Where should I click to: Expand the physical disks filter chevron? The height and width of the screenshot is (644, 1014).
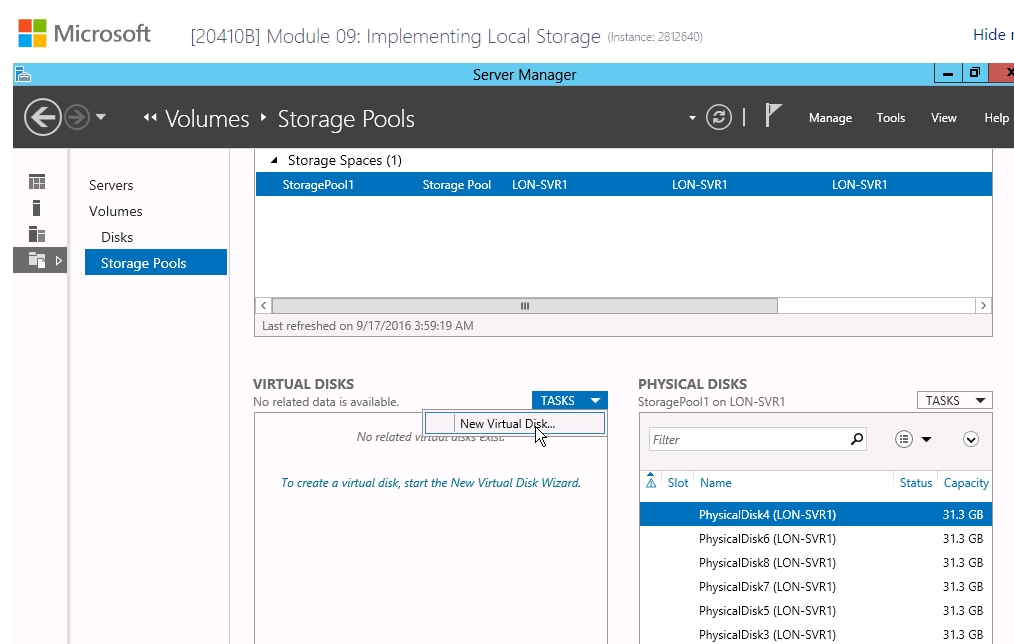[x=970, y=439]
